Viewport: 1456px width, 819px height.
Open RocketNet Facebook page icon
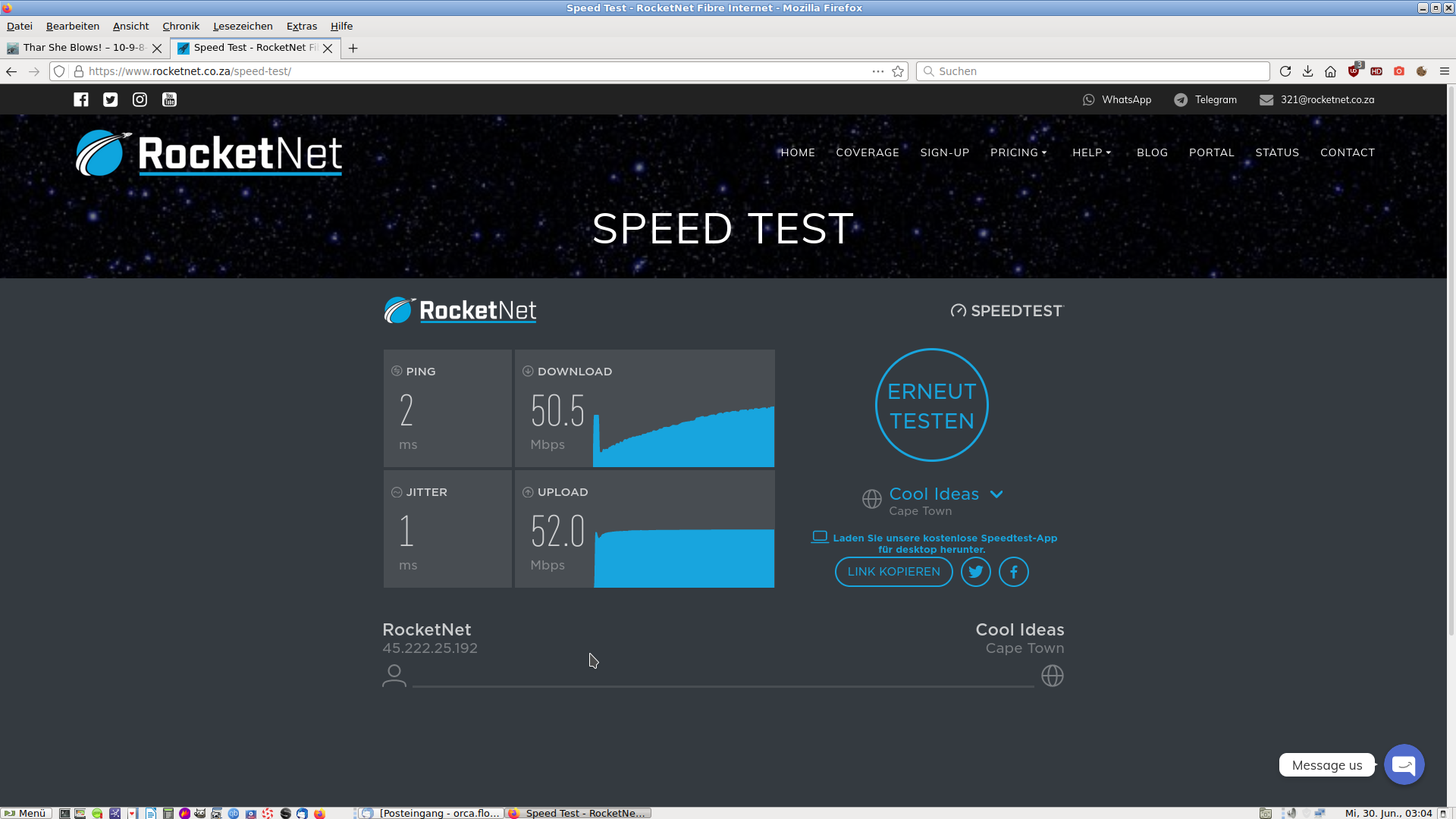81,99
